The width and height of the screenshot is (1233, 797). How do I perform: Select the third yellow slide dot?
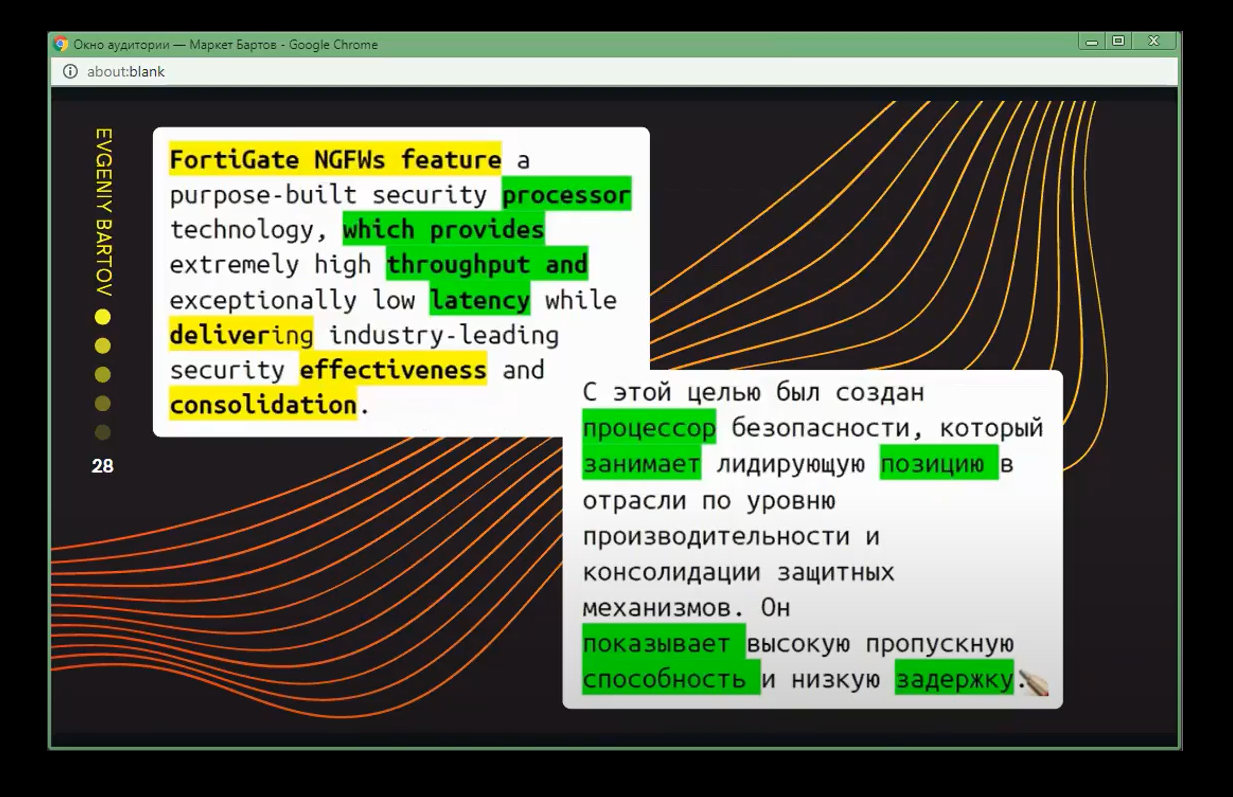click(102, 375)
